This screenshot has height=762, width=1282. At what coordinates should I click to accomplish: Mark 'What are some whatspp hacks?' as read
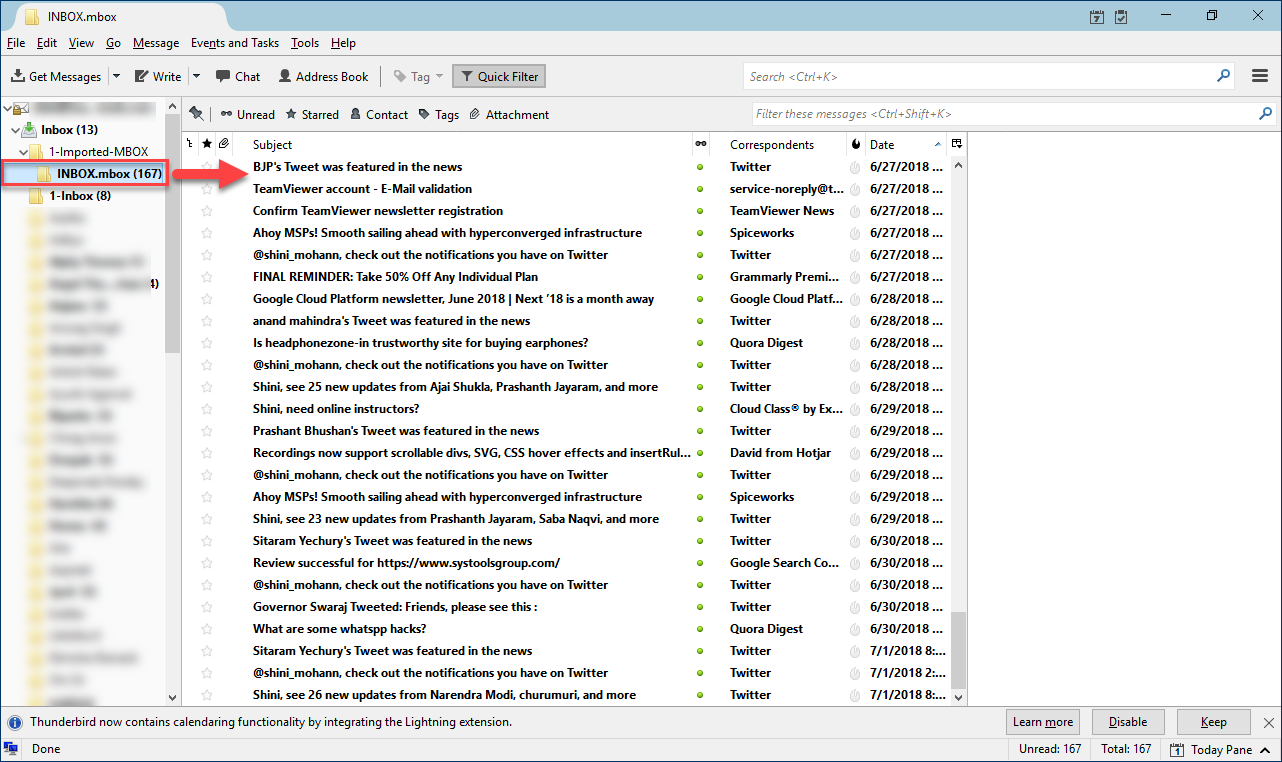tap(700, 629)
